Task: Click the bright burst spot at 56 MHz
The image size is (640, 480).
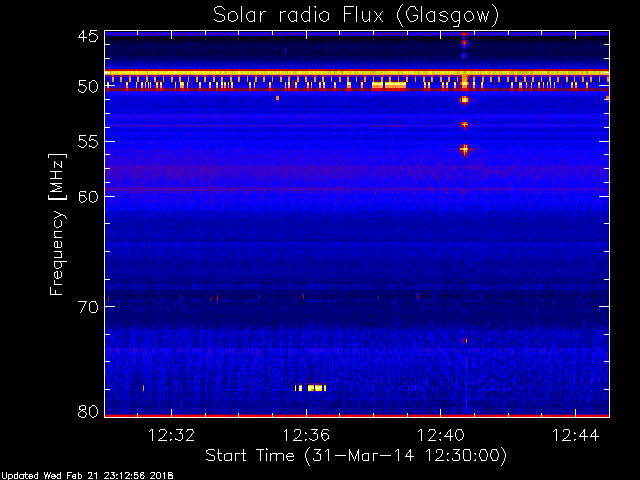Action: (x=464, y=150)
